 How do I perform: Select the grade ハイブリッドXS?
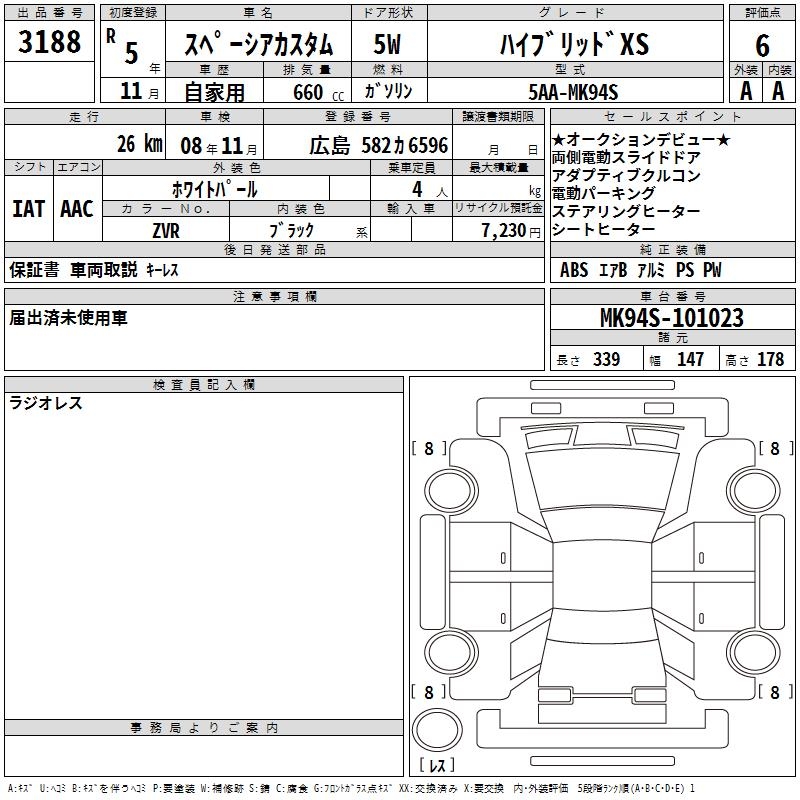(574, 44)
